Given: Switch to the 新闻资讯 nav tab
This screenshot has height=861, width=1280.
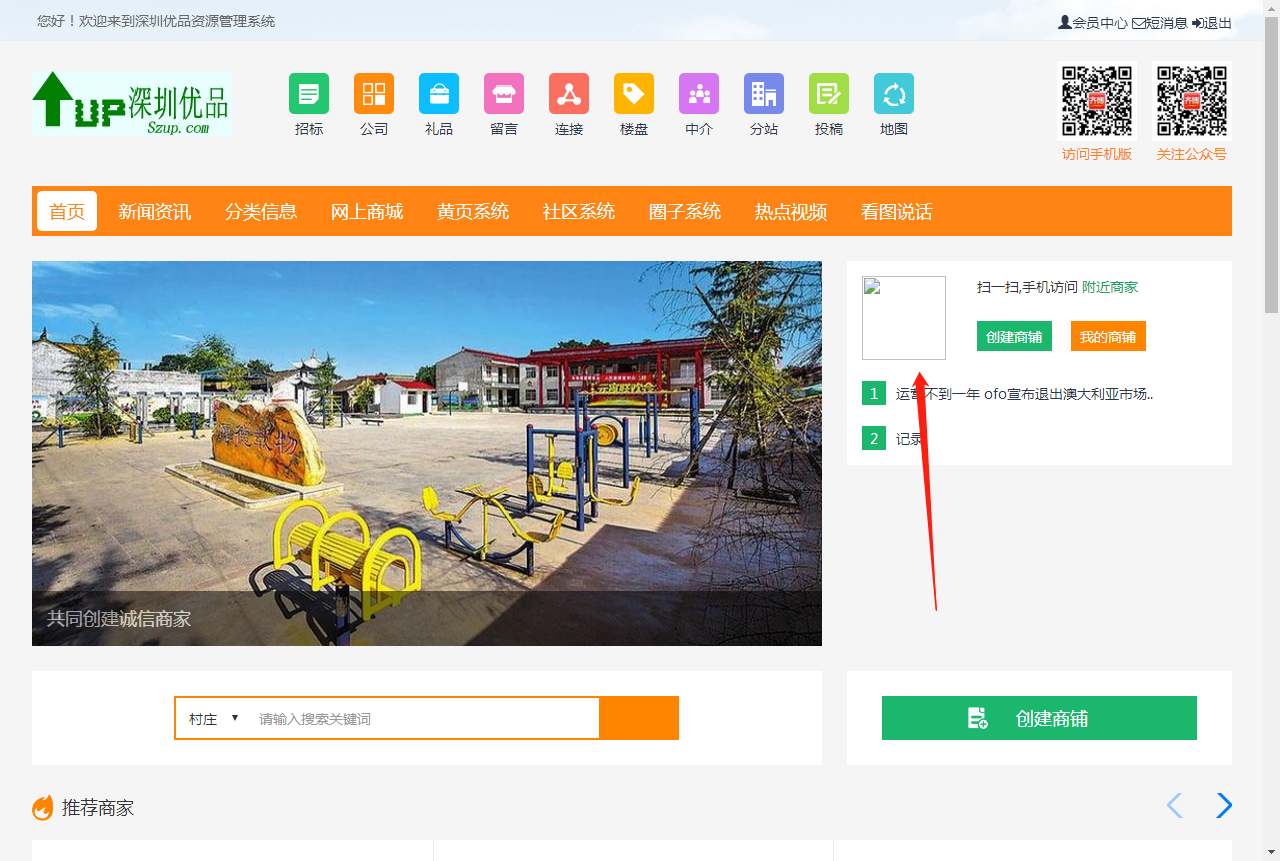Looking at the screenshot, I should coord(154,211).
